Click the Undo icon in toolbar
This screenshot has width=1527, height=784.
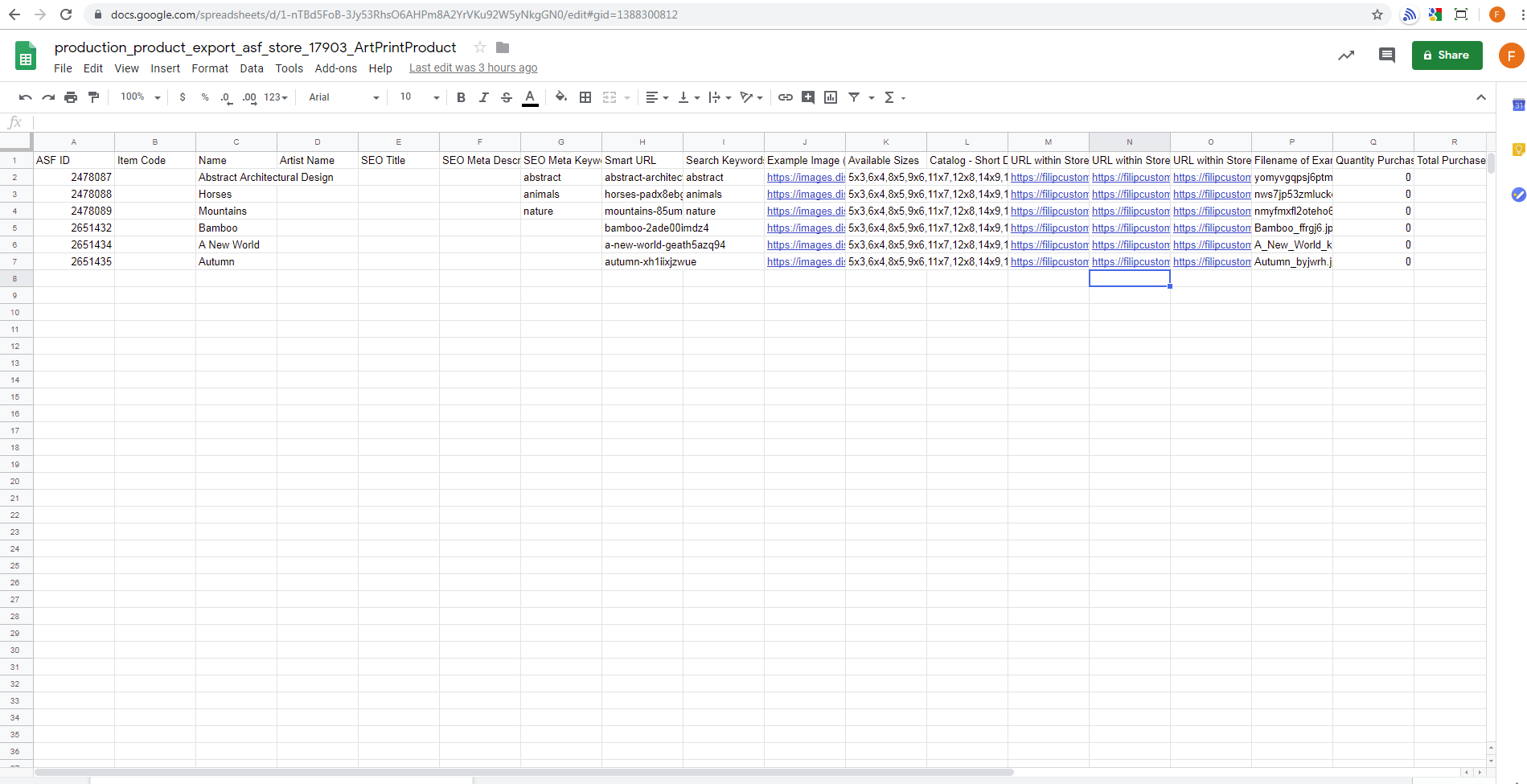tap(26, 97)
